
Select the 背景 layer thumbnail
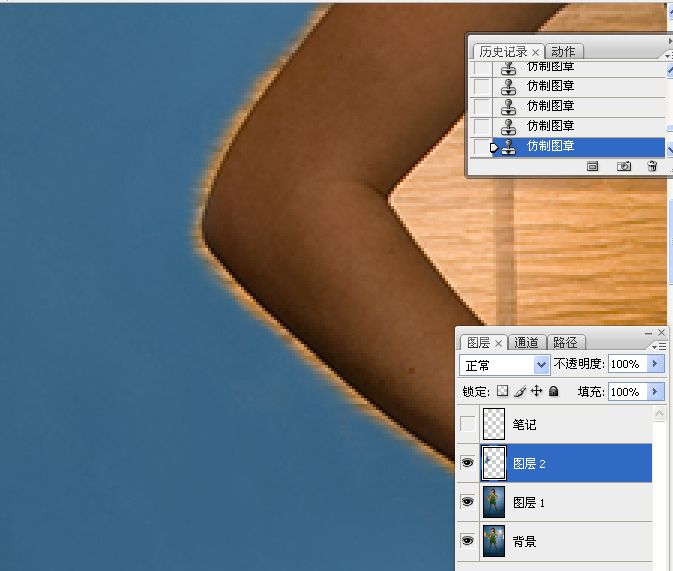(494, 541)
